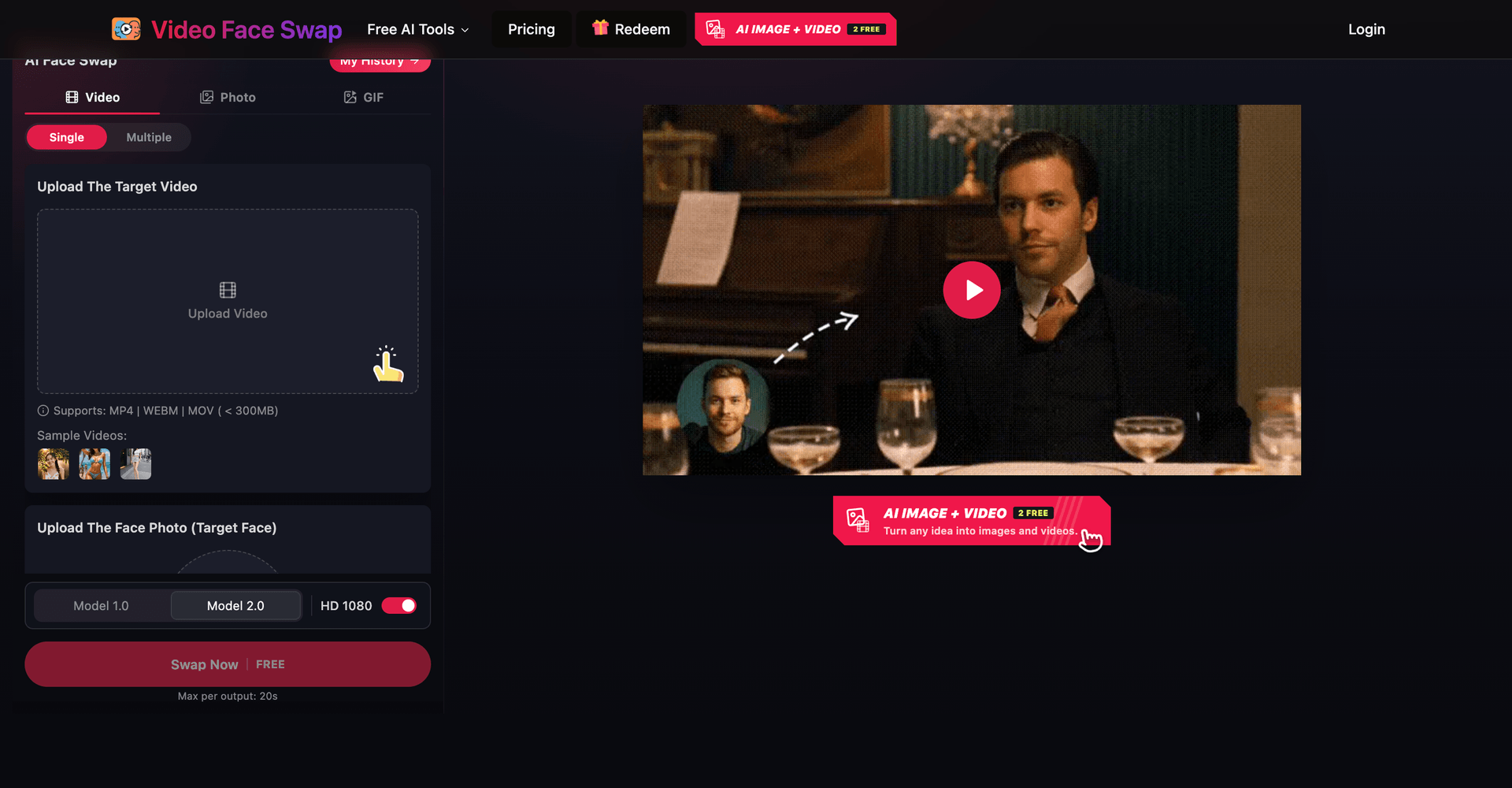Screen dimensions: 1512x788
Task: Play the demo face swap video
Action: point(972,290)
